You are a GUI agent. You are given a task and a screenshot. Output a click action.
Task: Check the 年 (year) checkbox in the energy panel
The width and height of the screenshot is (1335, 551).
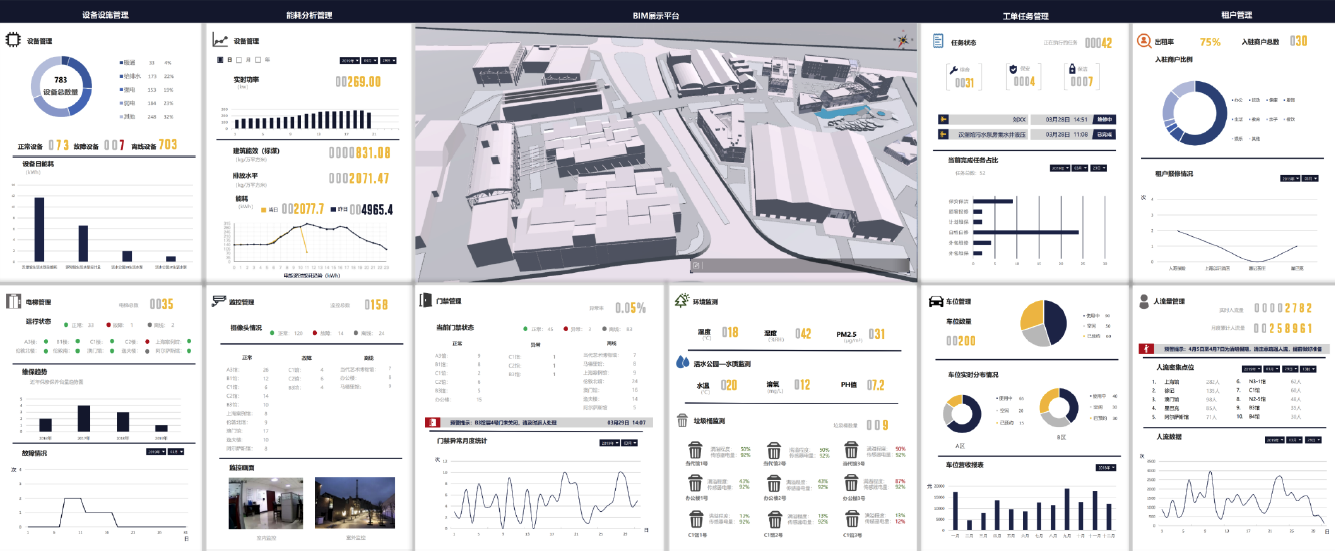click(258, 60)
